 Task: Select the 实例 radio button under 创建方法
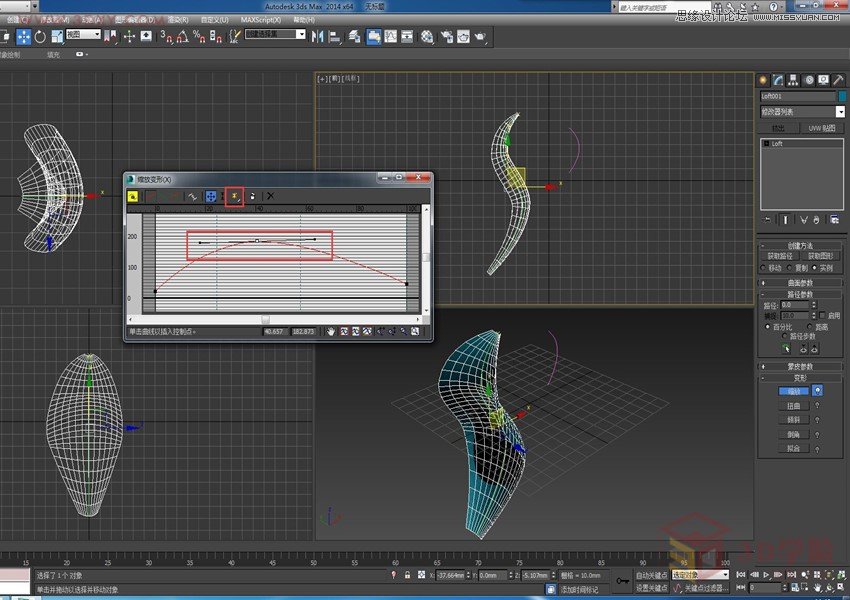pos(816,268)
